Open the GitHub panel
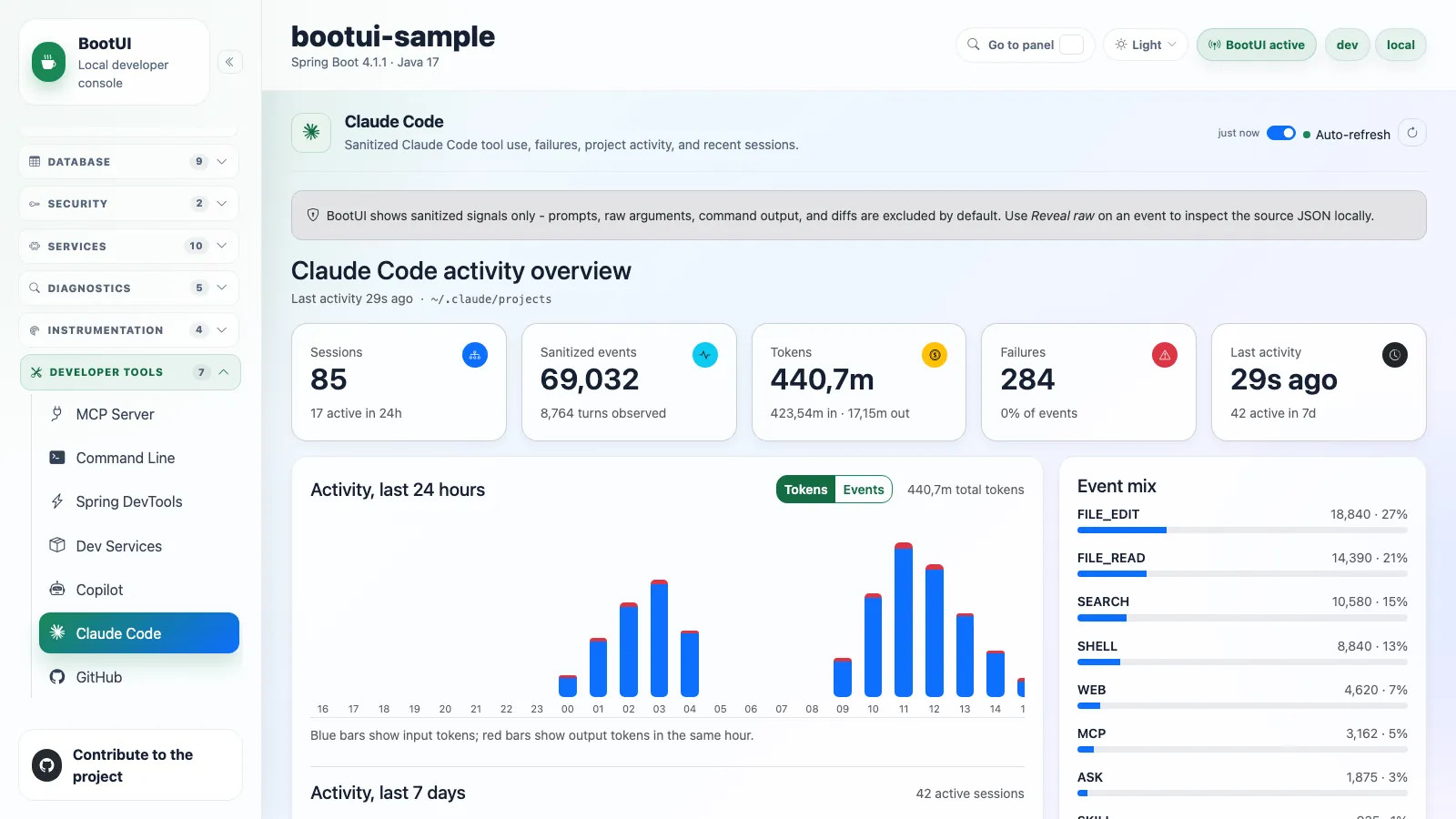Image resolution: width=1456 pixels, height=819 pixels. 139,677
